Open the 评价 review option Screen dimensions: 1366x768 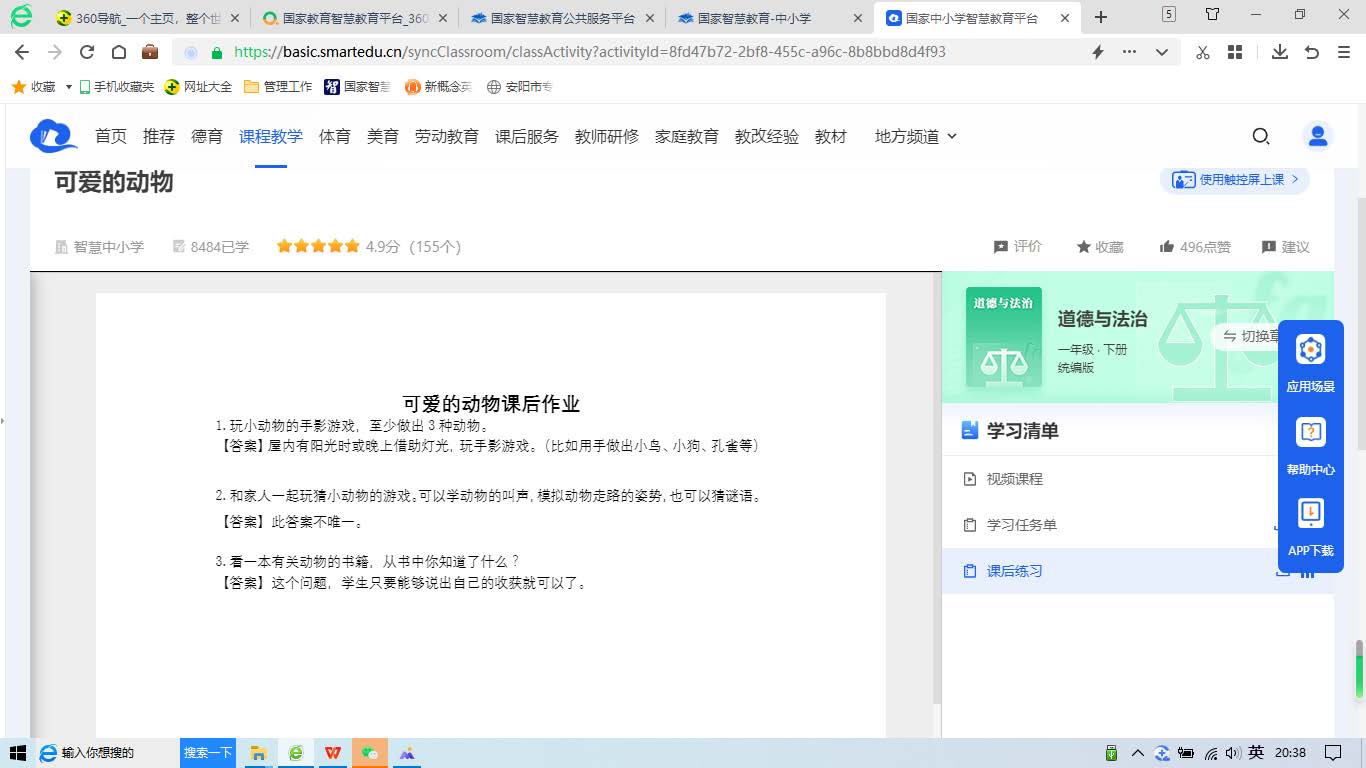(x=1017, y=247)
